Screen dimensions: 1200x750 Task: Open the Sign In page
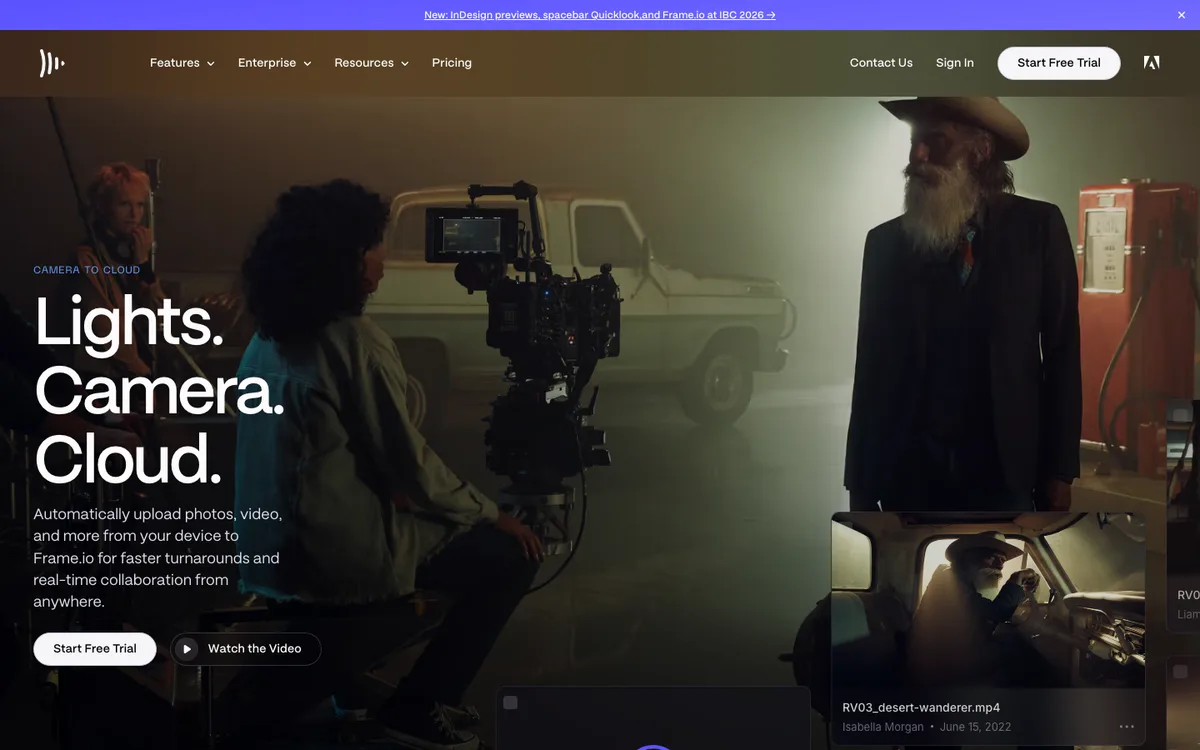pyautogui.click(x=955, y=63)
